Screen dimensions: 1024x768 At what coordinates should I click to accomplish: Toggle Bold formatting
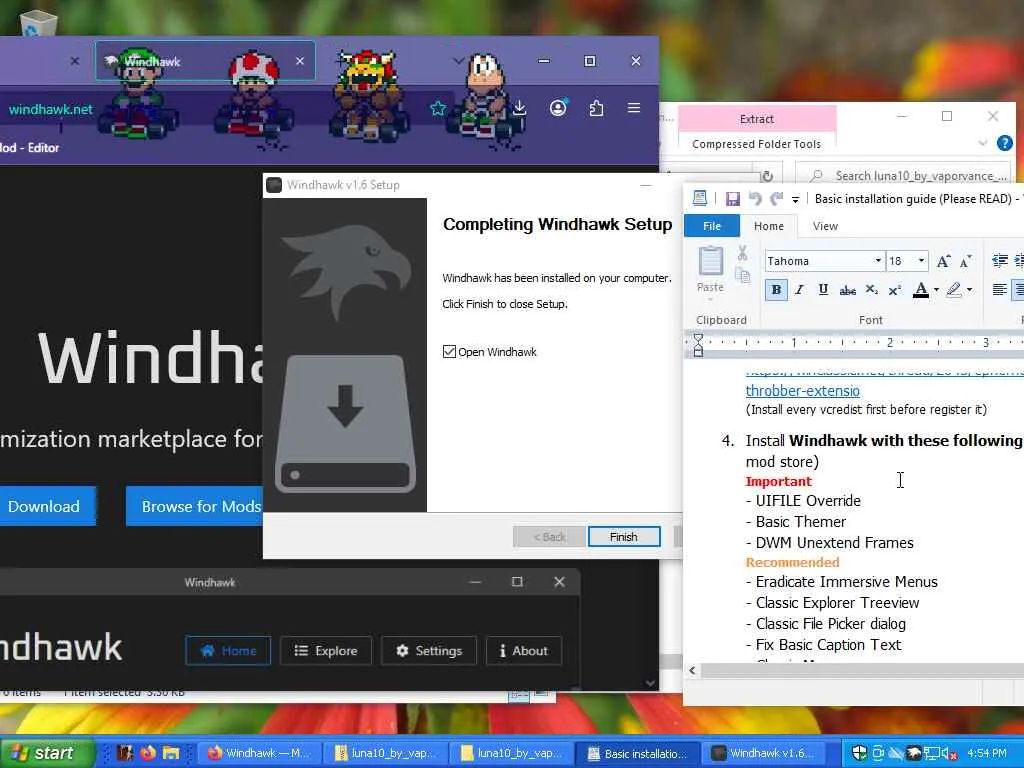[776, 290]
